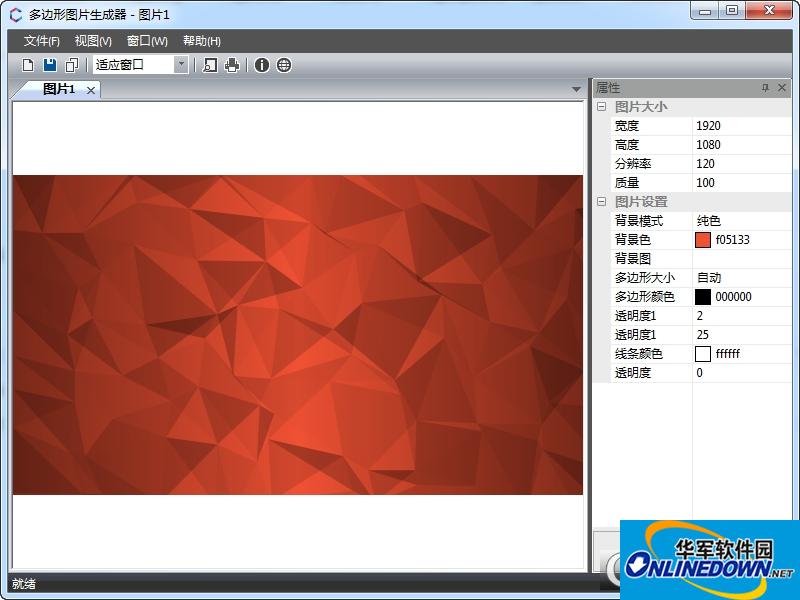Select the 宽度 property label
This screenshot has height=600, width=800.
[x=627, y=126]
